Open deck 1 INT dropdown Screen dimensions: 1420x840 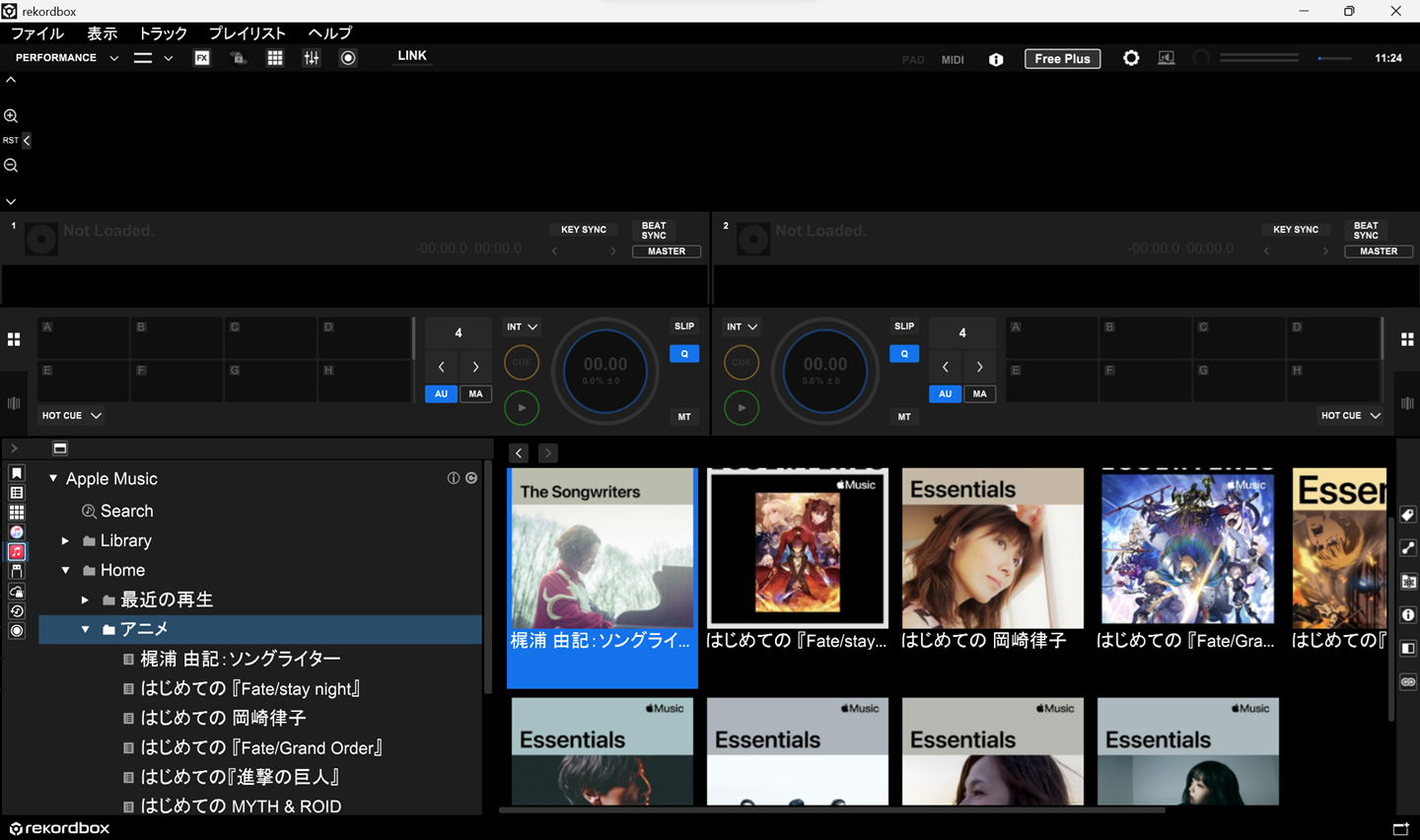tap(523, 326)
